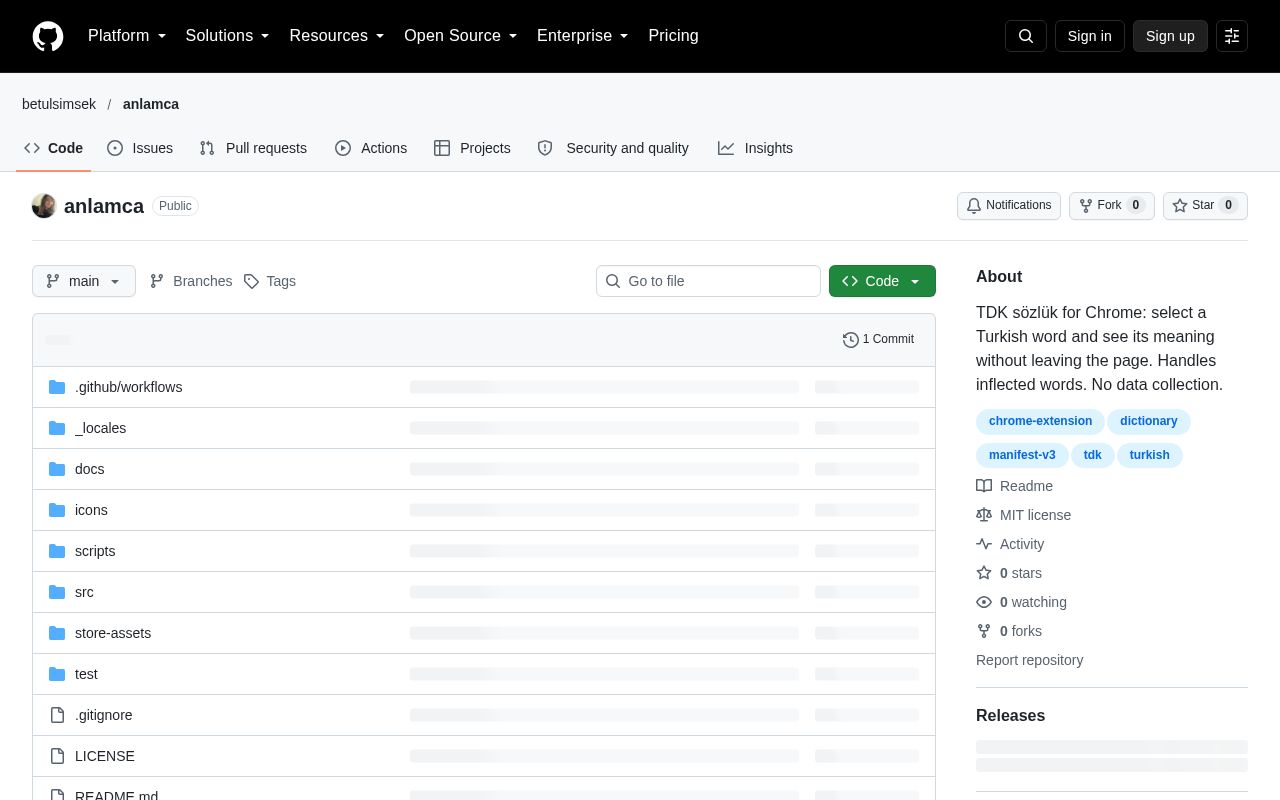1280x800 pixels.
Task: Open the green Code dropdown button
Action: point(882,281)
